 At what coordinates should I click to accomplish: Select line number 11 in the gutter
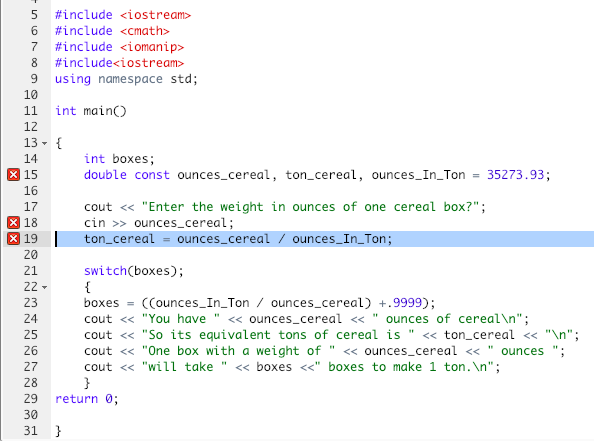[31, 111]
